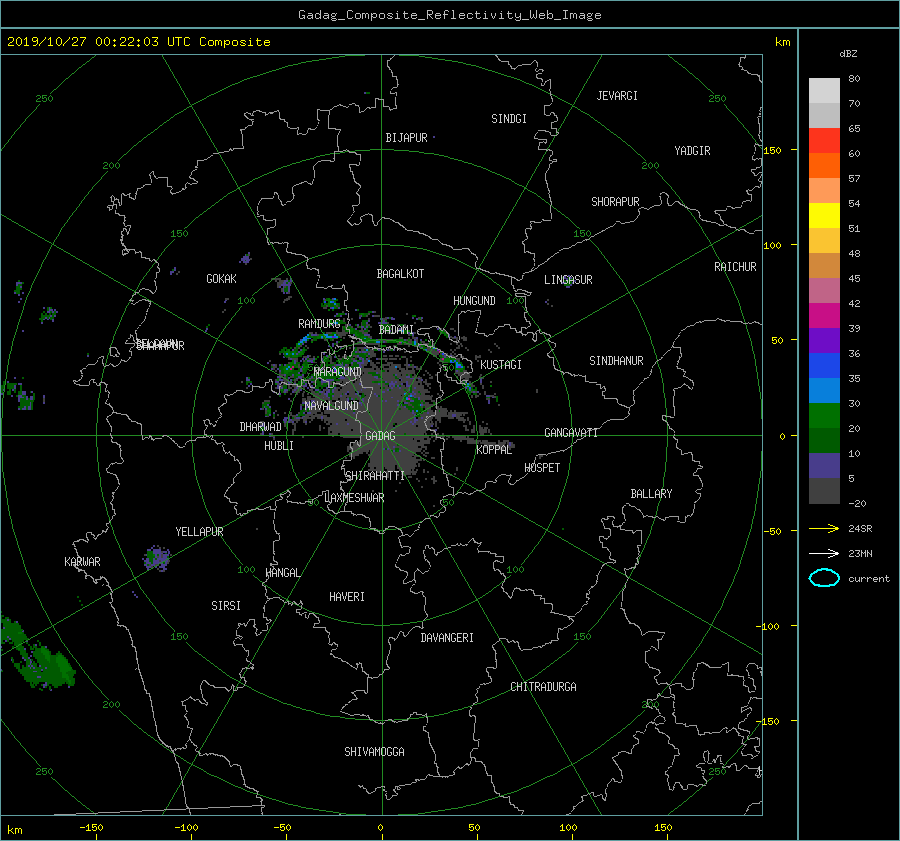Click the light gray 70-80 dBZ swatch
Screen dimensions: 900x841
[x=824, y=91]
